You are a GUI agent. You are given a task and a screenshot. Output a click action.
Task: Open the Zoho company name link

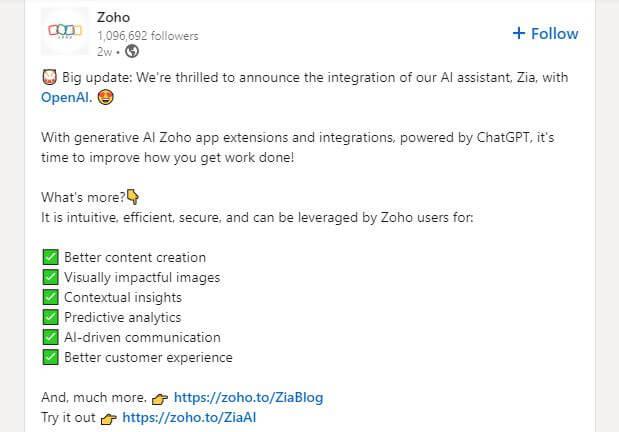pos(114,17)
